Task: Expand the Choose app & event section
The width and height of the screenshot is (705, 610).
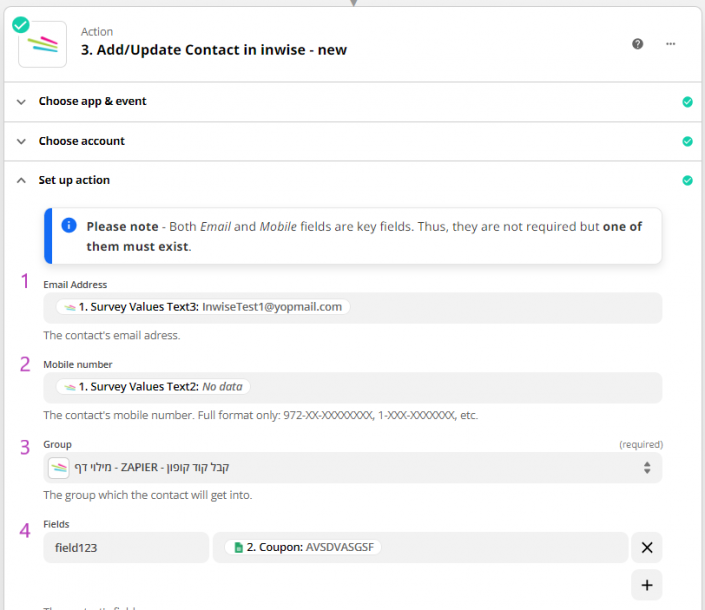Action: [21, 102]
